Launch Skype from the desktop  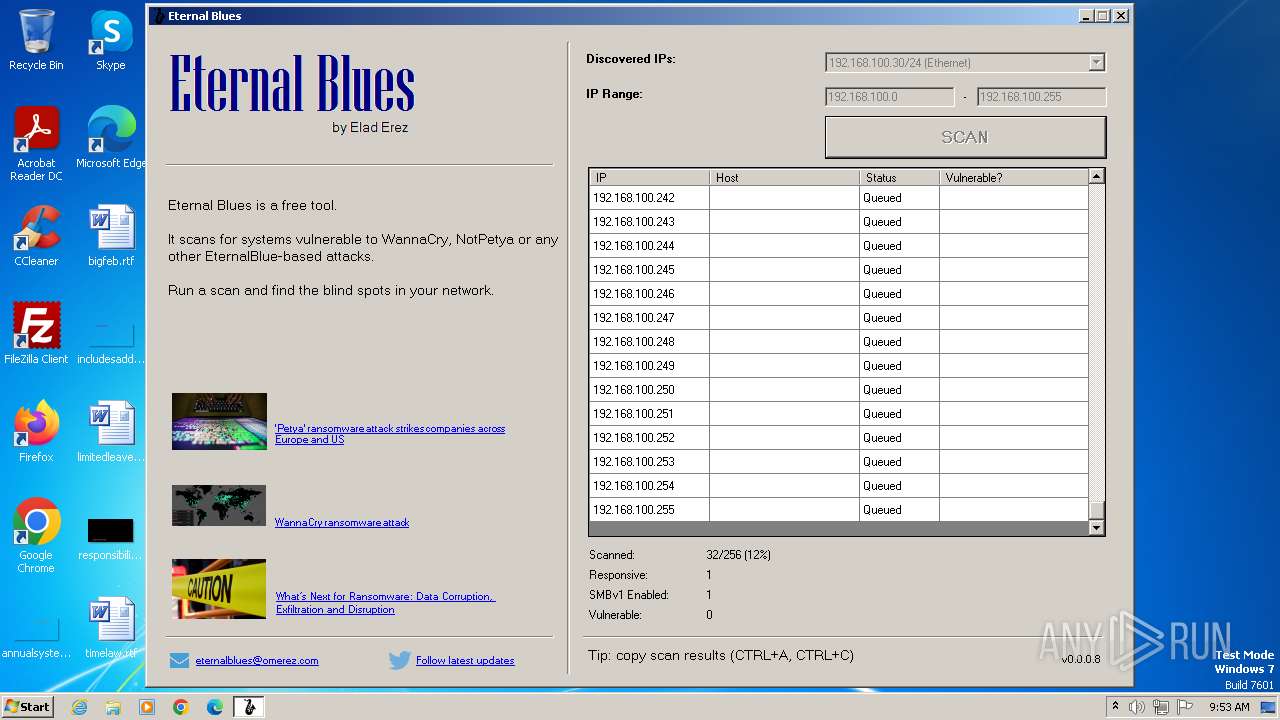coord(110,40)
